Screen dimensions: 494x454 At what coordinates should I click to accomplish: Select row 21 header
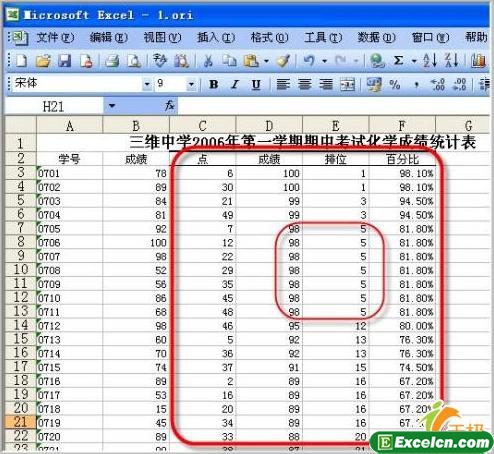point(20,422)
